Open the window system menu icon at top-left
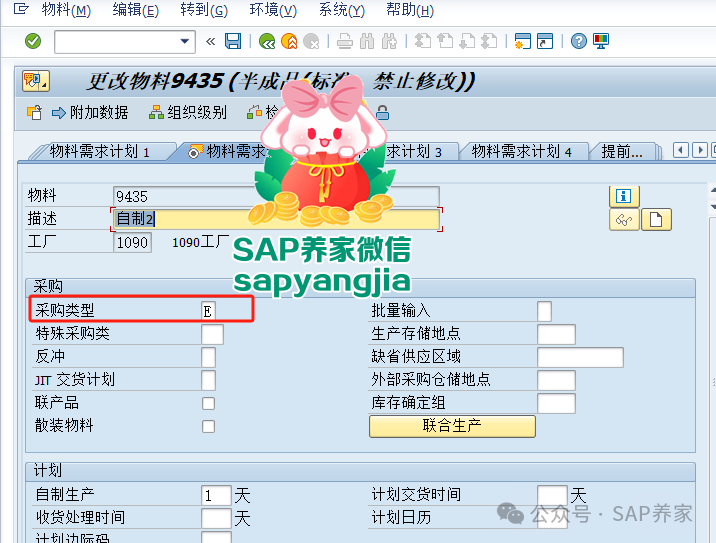This screenshot has height=543, width=716. coord(21,9)
